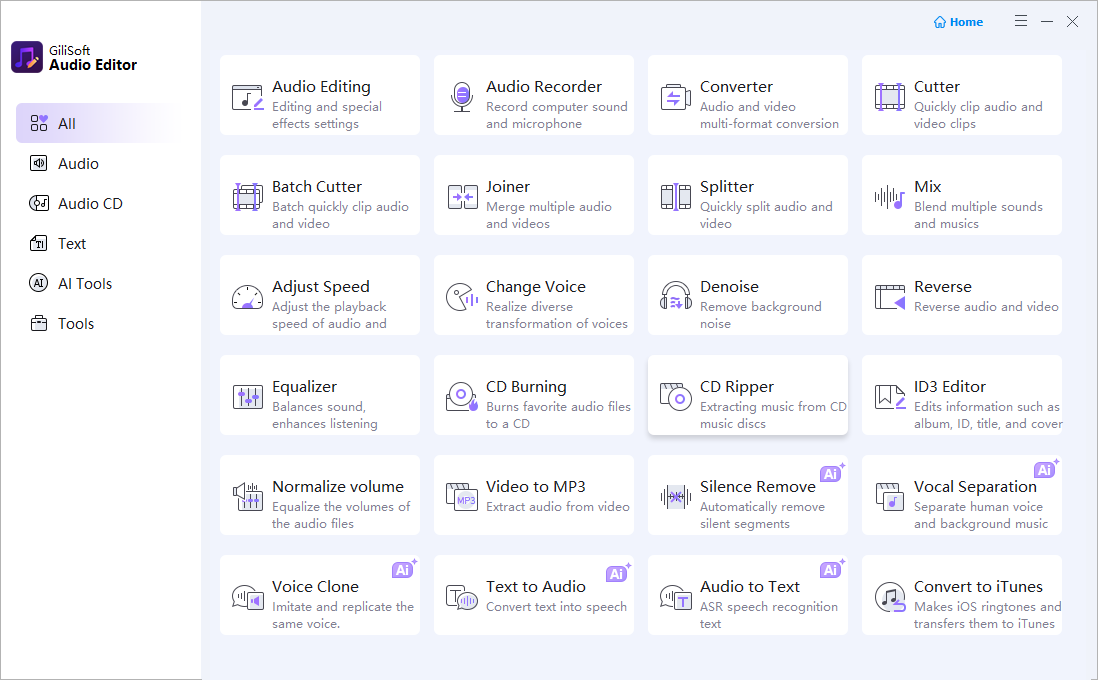Click the Reverse title label

943,286
